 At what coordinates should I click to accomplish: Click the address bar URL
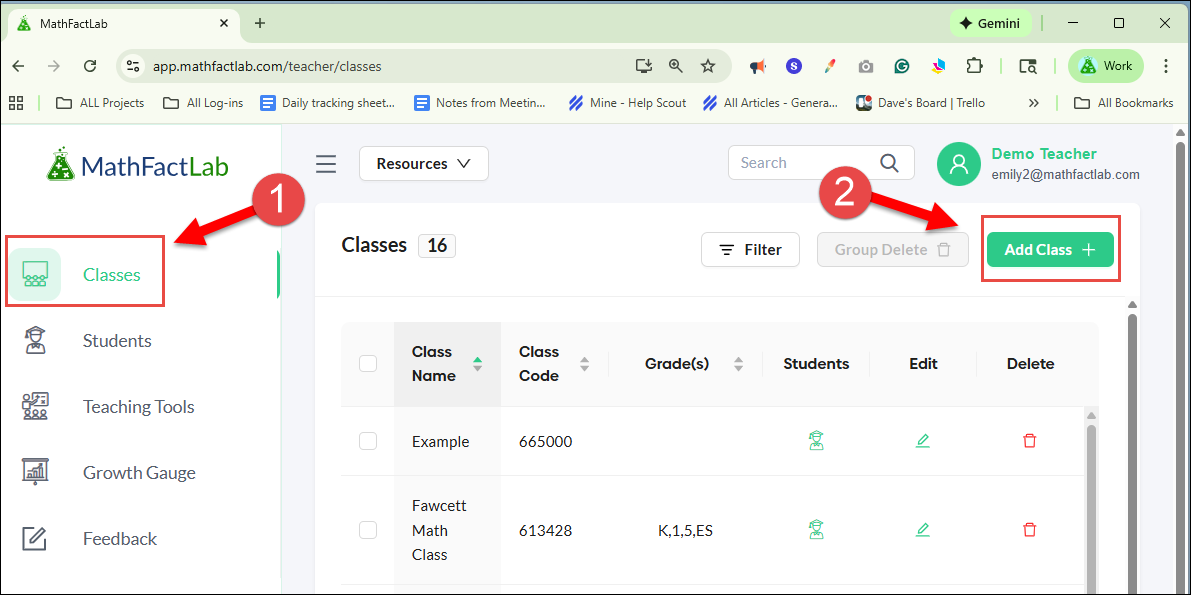click(267, 66)
